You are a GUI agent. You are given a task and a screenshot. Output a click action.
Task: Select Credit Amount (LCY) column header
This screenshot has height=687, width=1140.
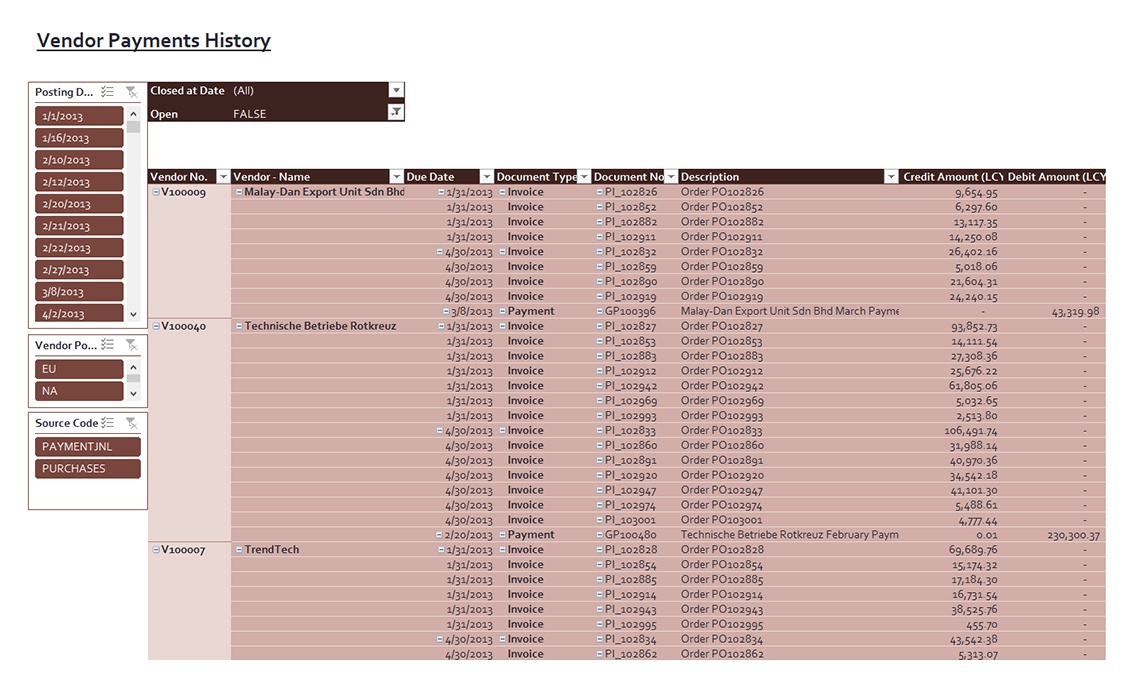(x=952, y=177)
